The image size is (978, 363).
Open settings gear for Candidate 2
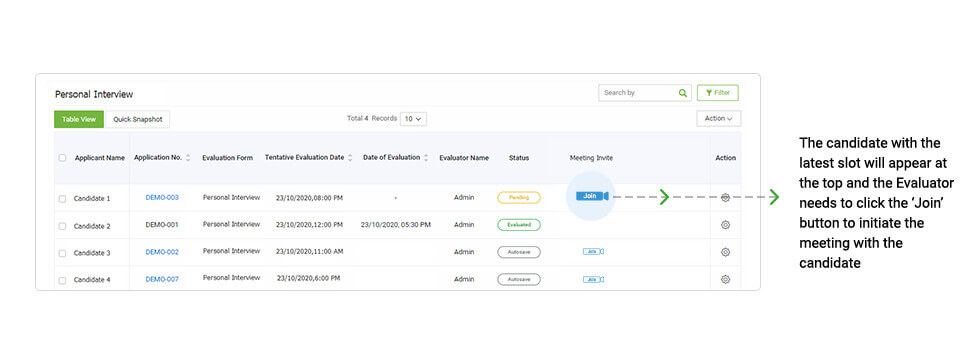point(725,225)
